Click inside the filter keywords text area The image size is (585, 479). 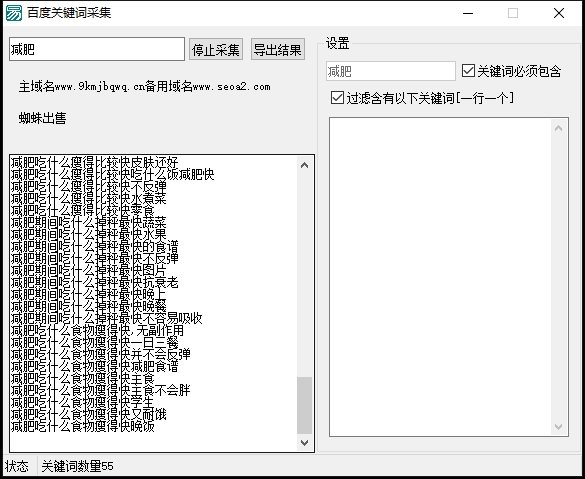[440, 277]
